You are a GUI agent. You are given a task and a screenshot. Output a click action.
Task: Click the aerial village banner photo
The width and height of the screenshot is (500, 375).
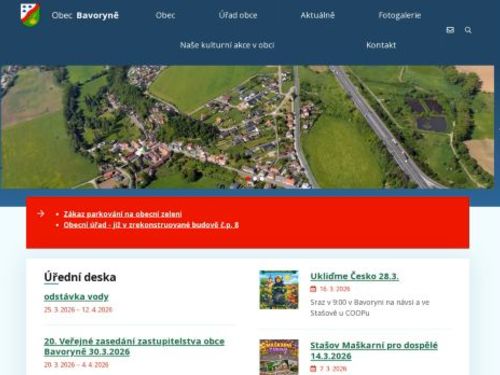point(247,127)
